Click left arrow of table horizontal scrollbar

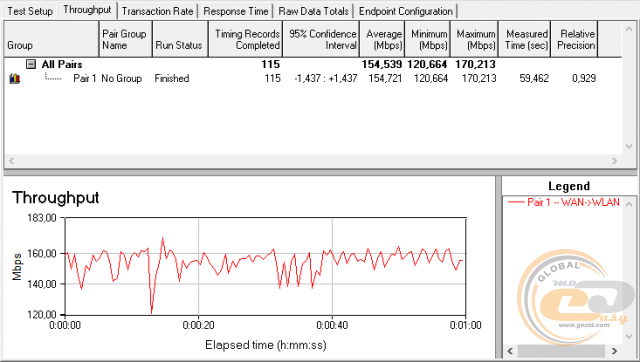coord(11,161)
